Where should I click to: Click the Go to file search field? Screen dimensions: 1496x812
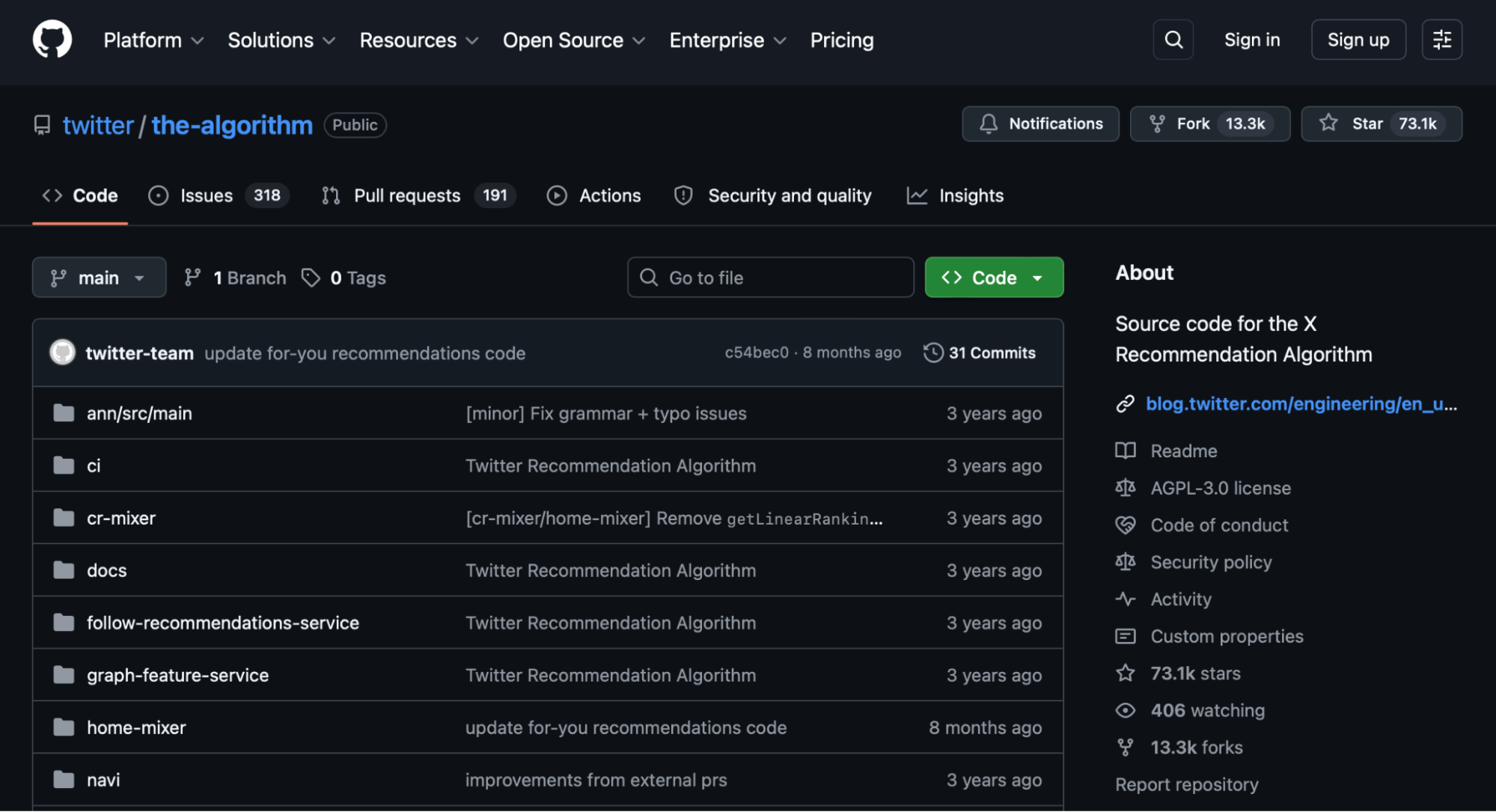(x=771, y=278)
